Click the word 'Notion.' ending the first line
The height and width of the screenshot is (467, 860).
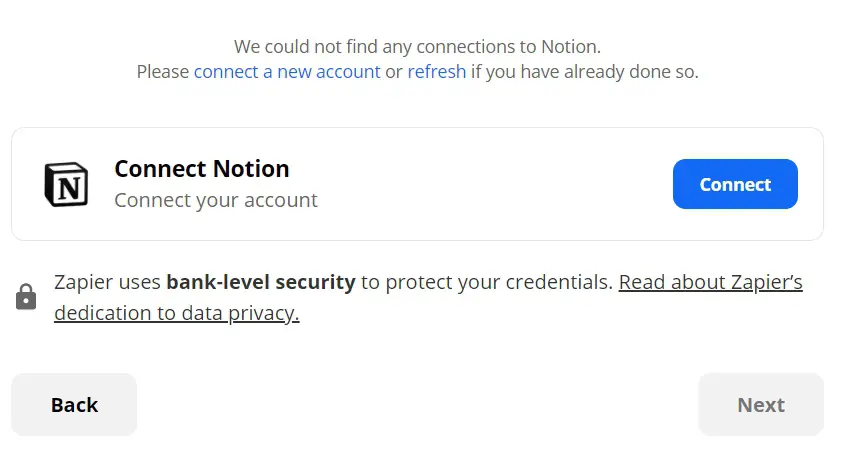coord(571,47)
